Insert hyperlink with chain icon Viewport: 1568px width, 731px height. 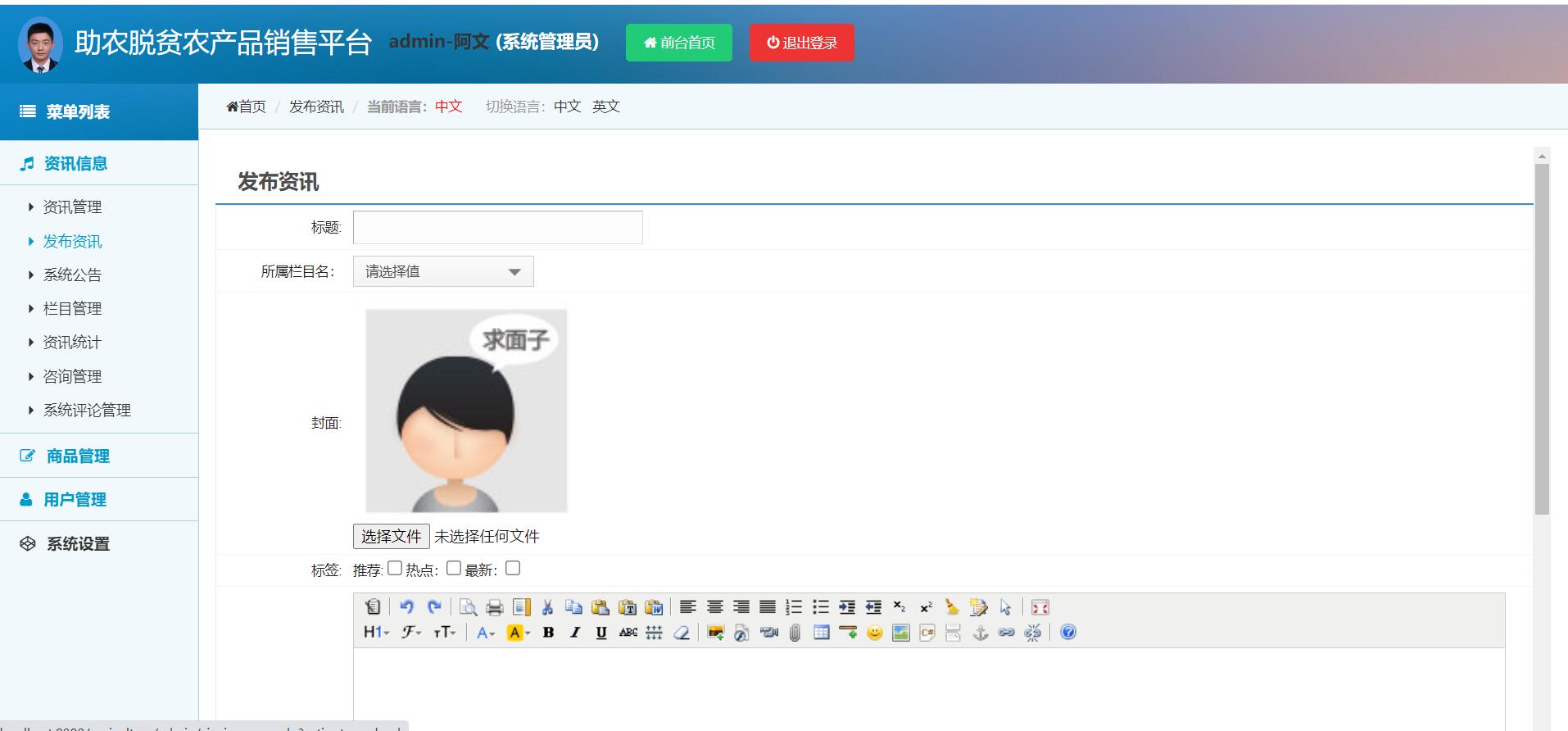[x=1007, y=633]
